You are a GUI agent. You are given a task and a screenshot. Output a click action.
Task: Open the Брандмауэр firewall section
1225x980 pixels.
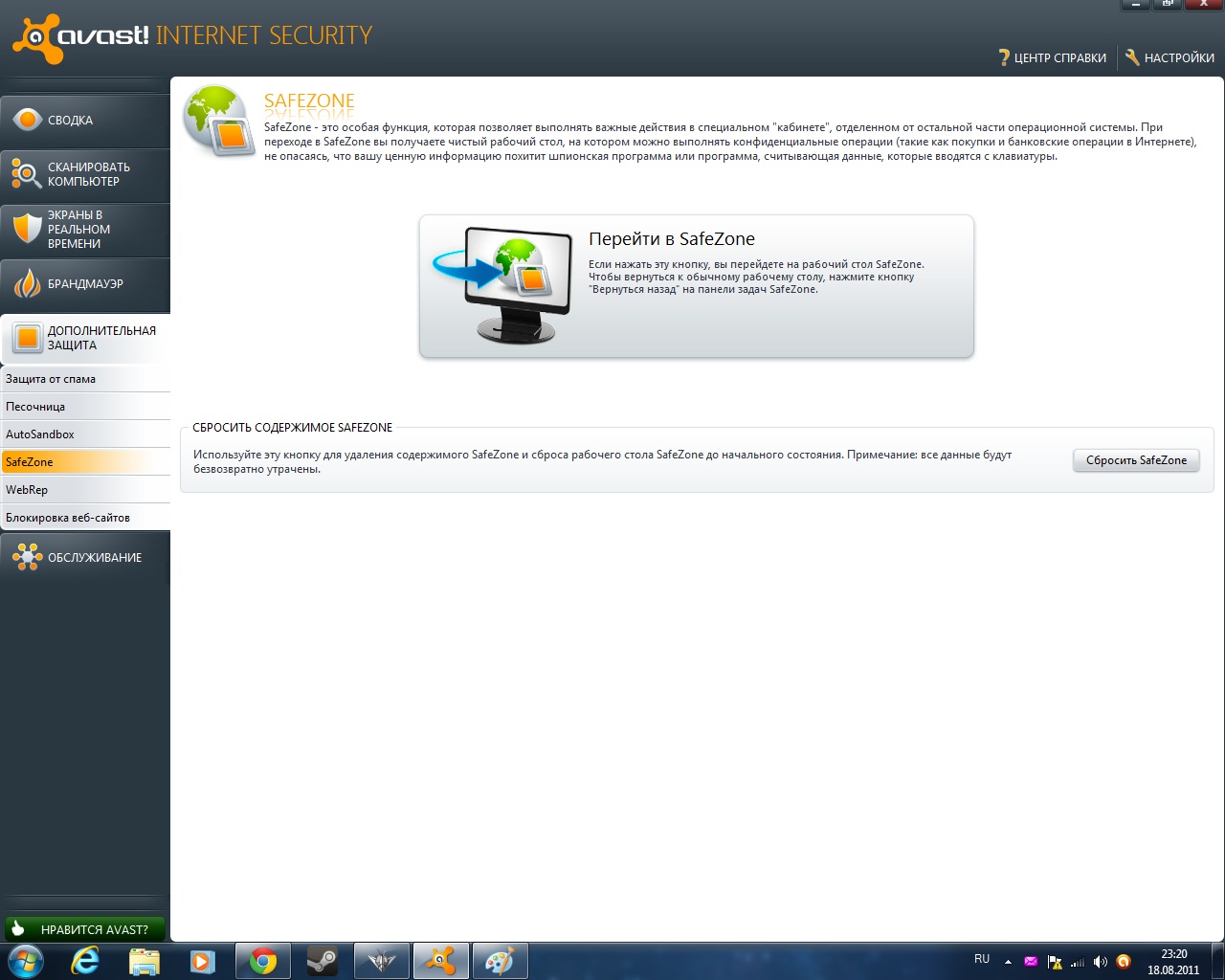click(x=85, y=284)
